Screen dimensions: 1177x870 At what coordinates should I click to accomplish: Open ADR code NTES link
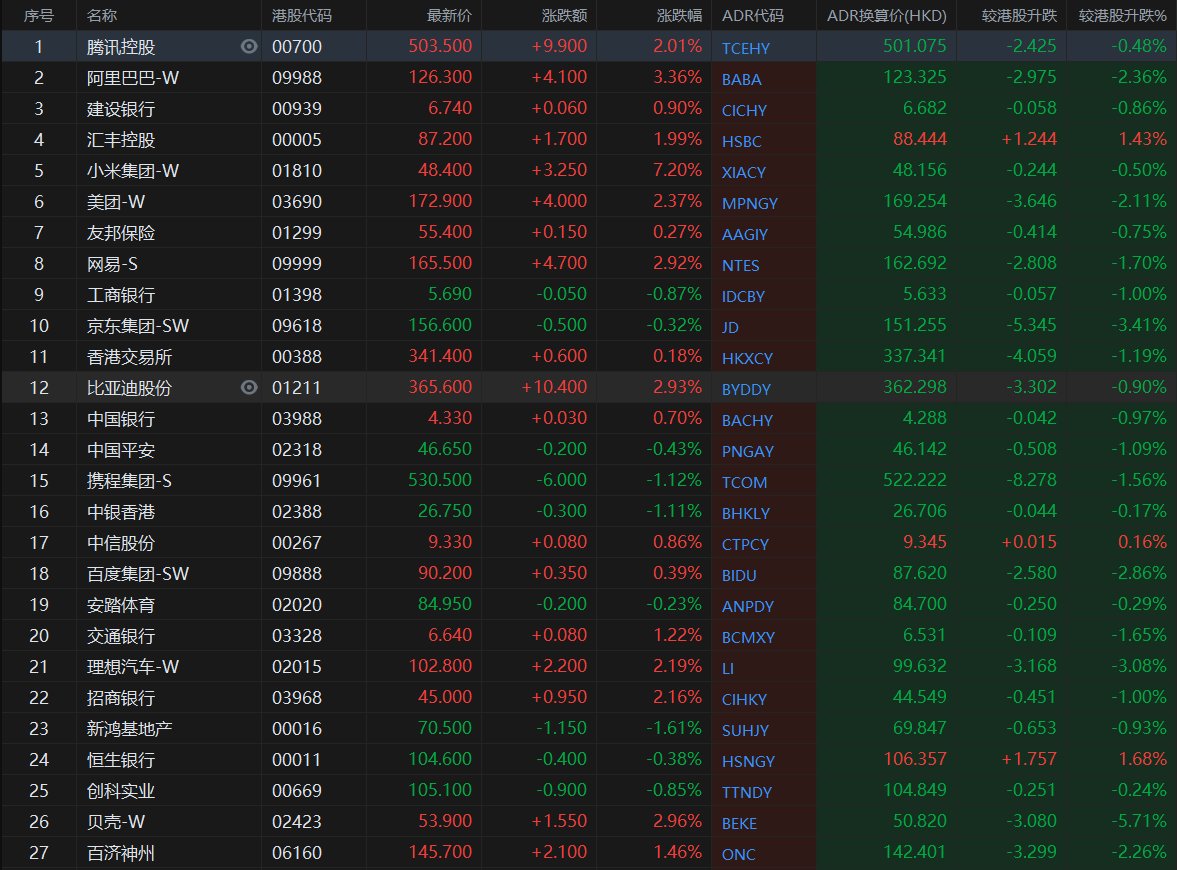pos(741,265)
